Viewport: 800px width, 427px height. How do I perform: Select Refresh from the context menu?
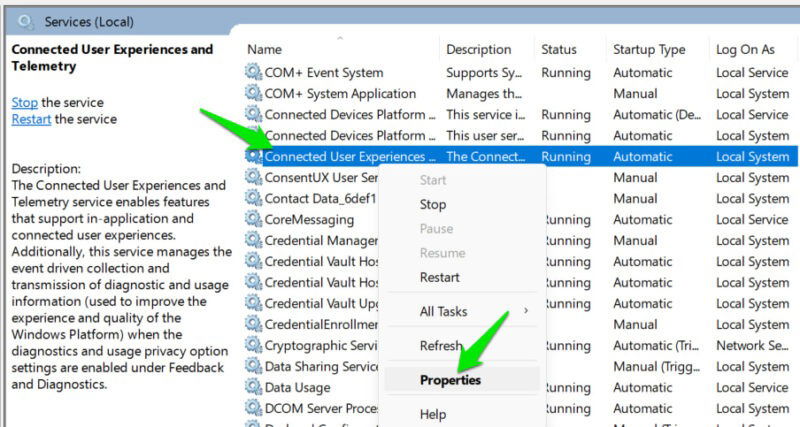point(441,346)
